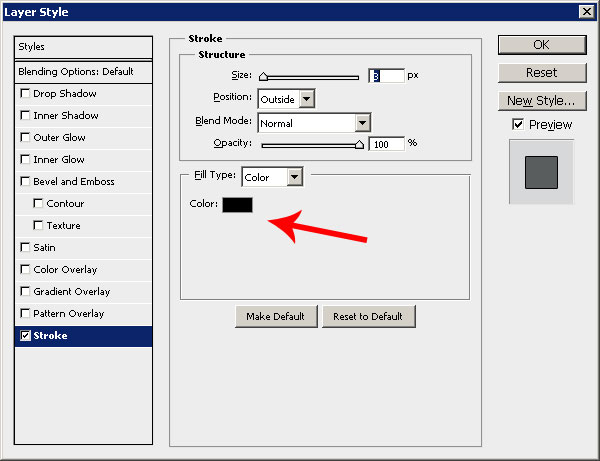
Task: Click the Make Default button
Action: click(x=276, y=316)
